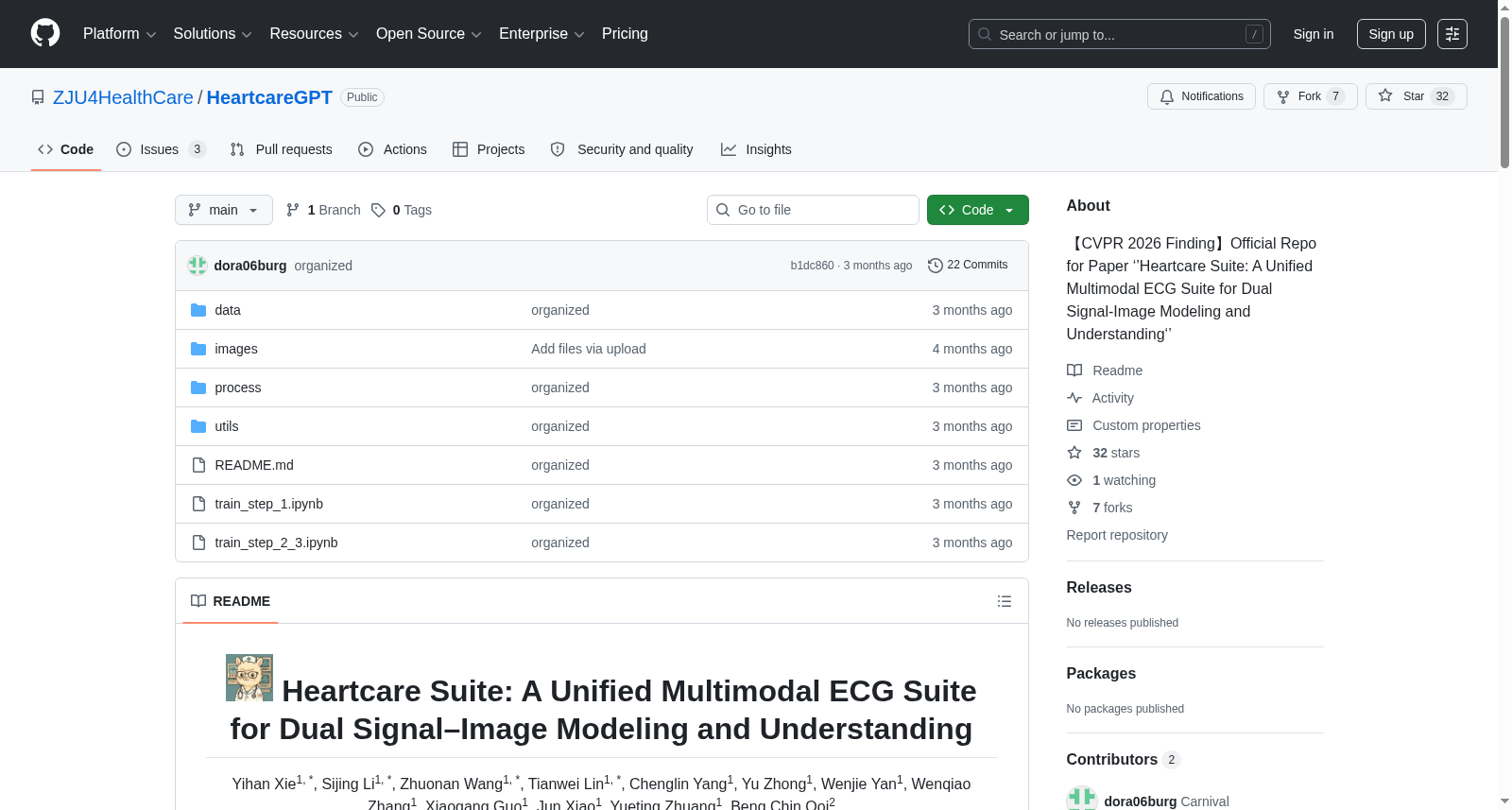Click the commit history clock icon
Image resolution: width=1512 pixels, height=810 pixels.
[x=936, y=266]
